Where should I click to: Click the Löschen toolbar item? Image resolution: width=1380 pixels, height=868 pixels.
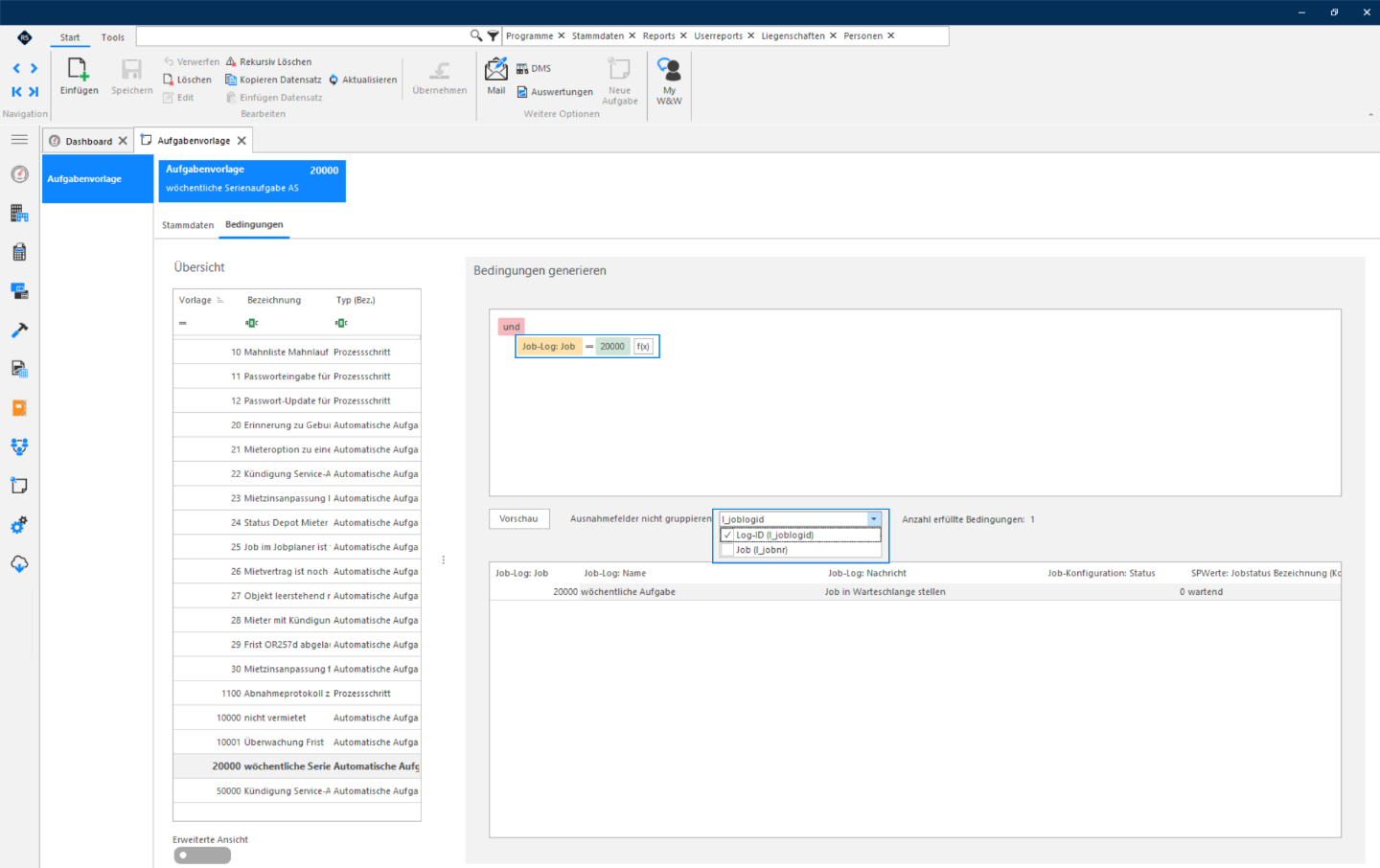(187, 80)
